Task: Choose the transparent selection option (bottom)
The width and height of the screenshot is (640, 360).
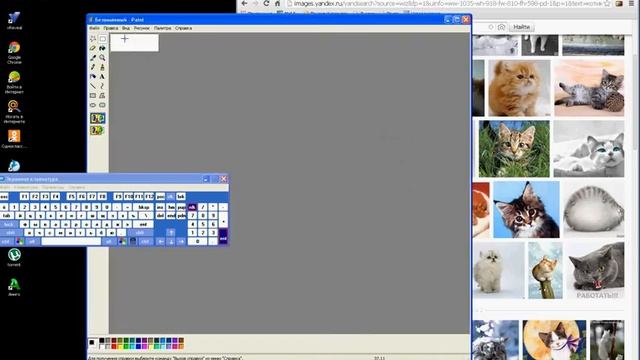Action: 98,130
